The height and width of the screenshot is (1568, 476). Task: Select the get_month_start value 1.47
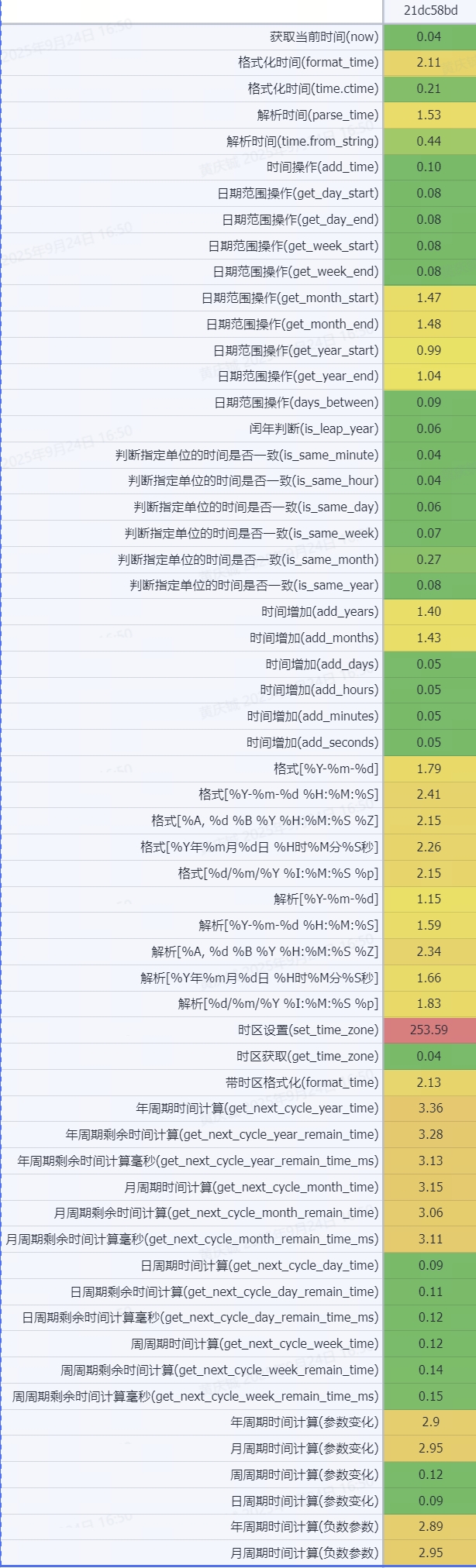(x=429, y=297)
